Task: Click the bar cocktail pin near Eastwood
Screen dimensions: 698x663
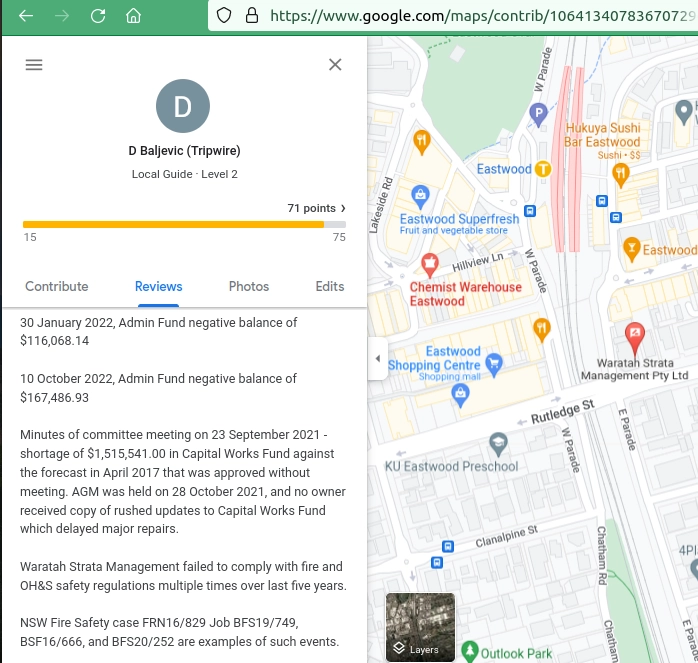Action: pos(631,249)
